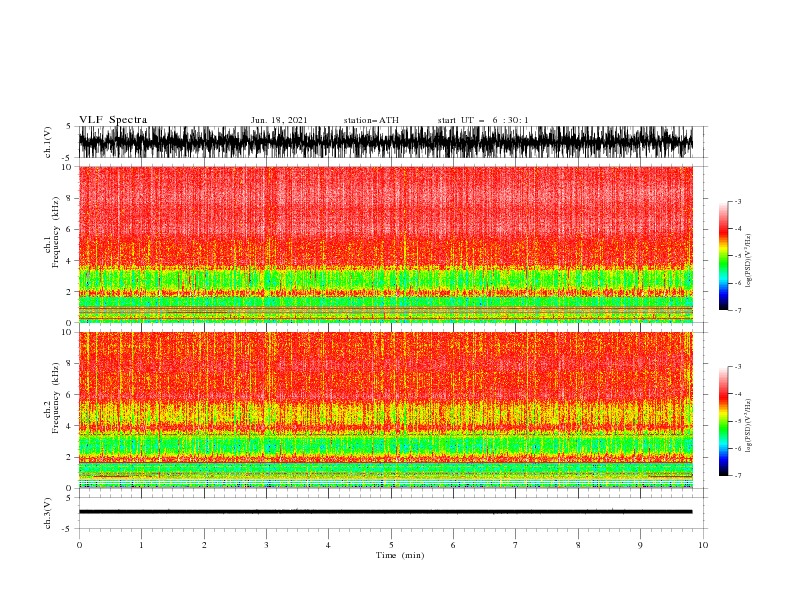Click the "7" tick label on the time axis

click(516, 545)
